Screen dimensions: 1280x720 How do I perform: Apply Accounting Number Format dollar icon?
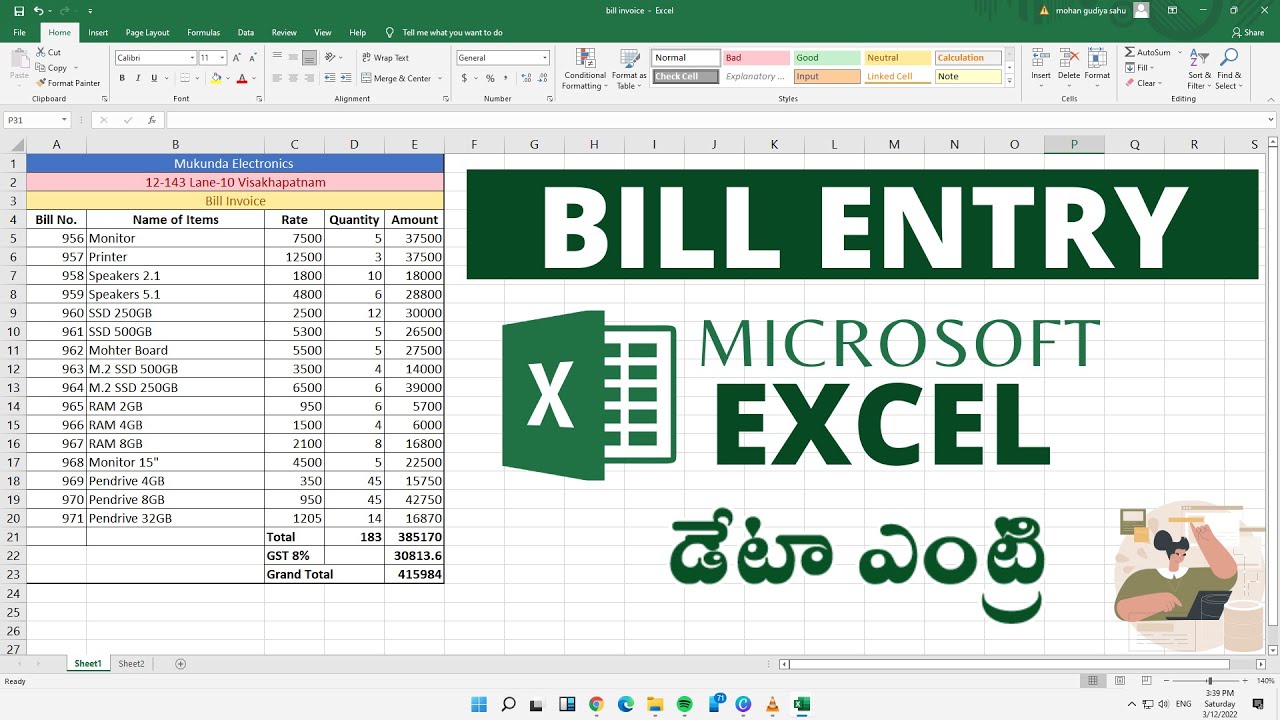pos(464,78)
